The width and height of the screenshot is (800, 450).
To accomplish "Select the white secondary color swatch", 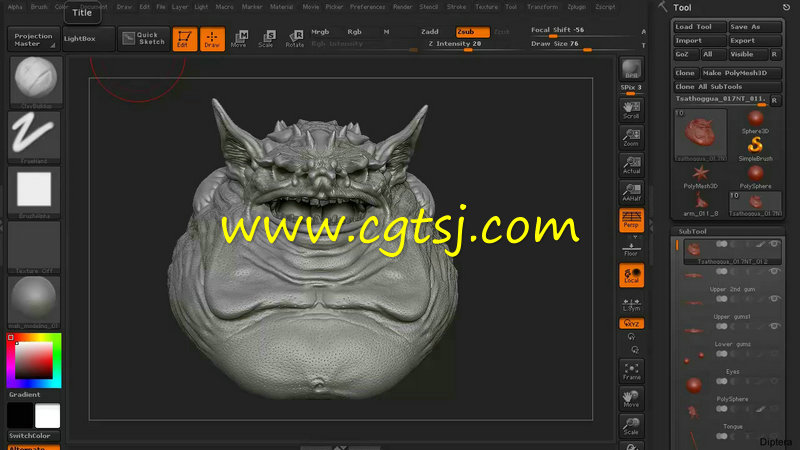I will [47, 415].
